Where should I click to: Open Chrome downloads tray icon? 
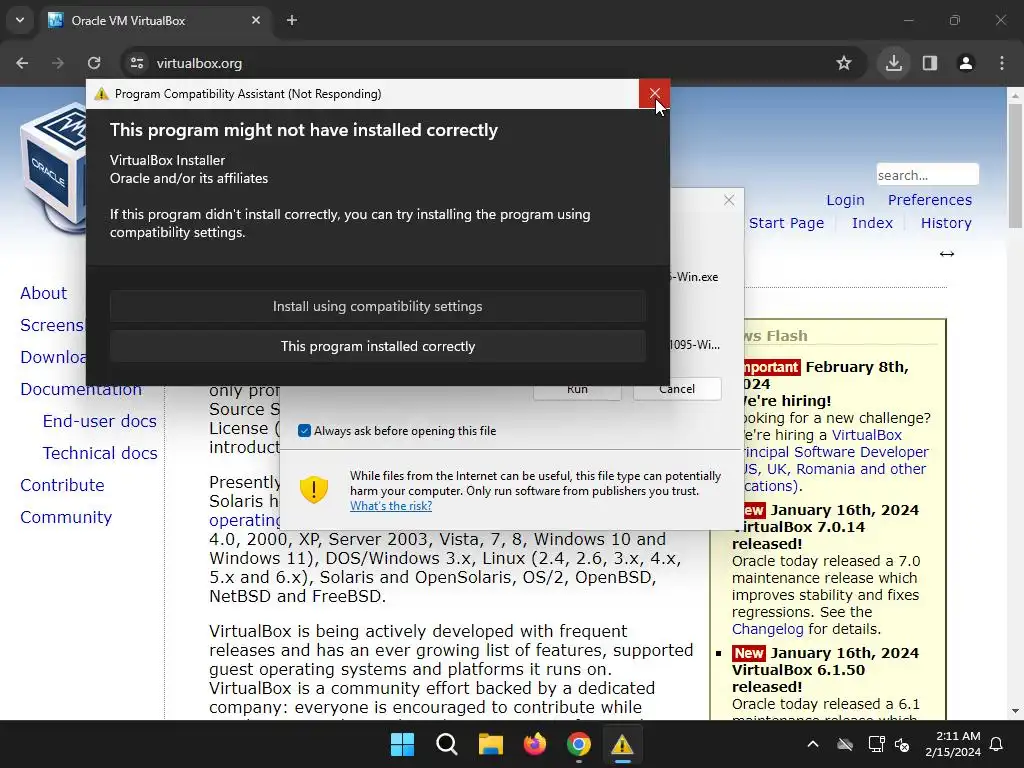(x=893, y=63)
